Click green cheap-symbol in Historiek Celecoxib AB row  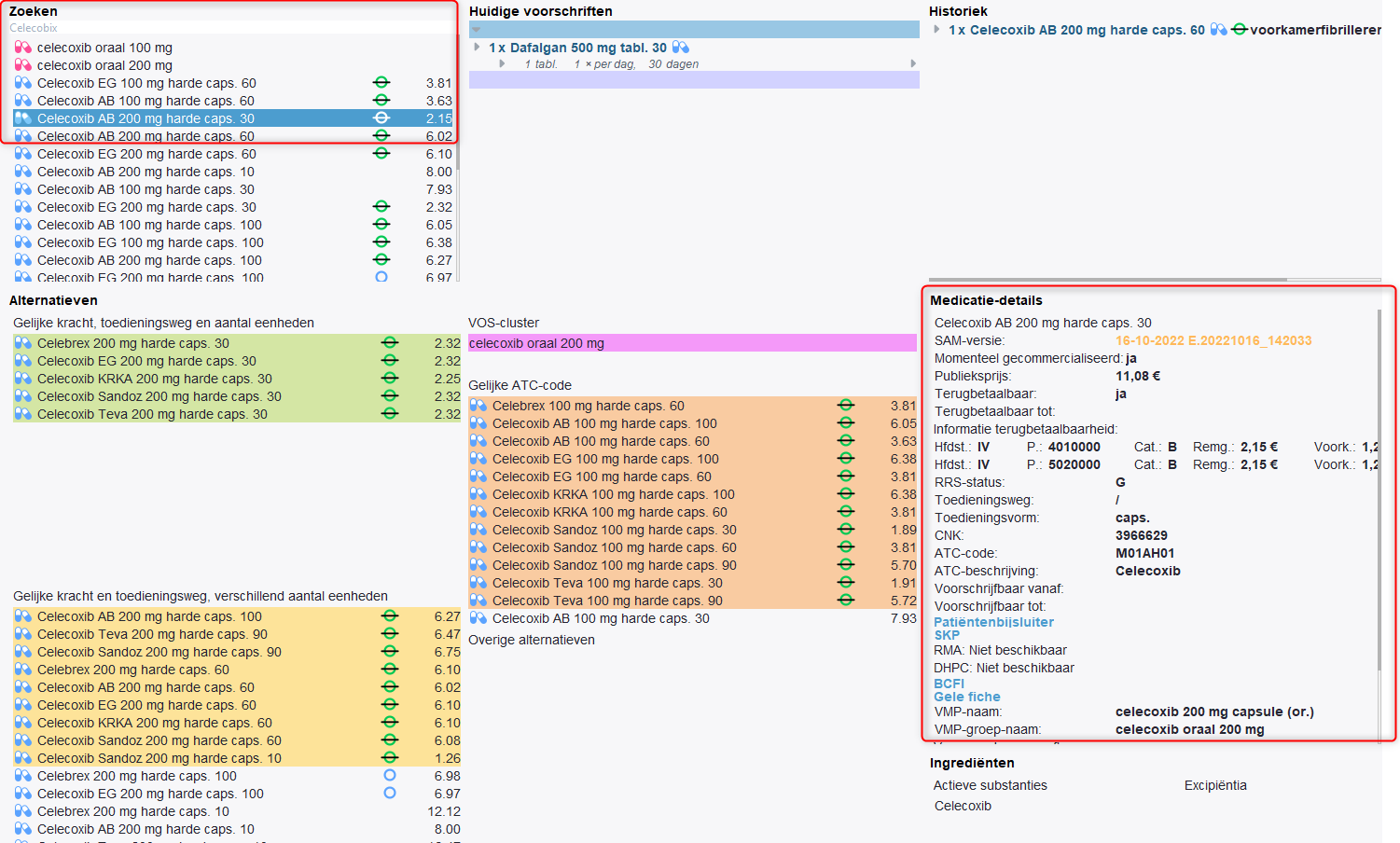(1240, 30)
